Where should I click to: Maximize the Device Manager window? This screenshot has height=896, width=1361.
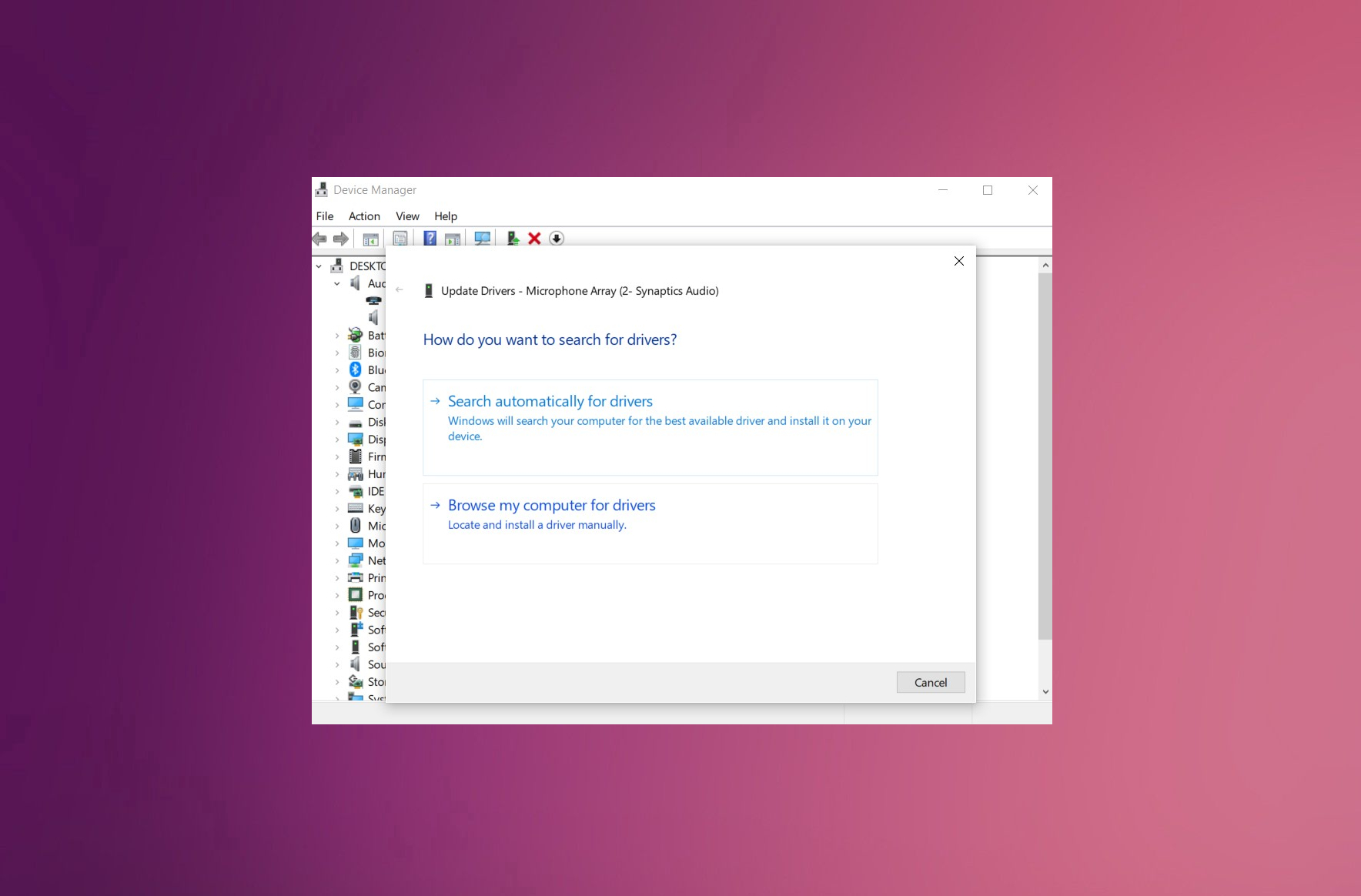(x=988, y=190)
